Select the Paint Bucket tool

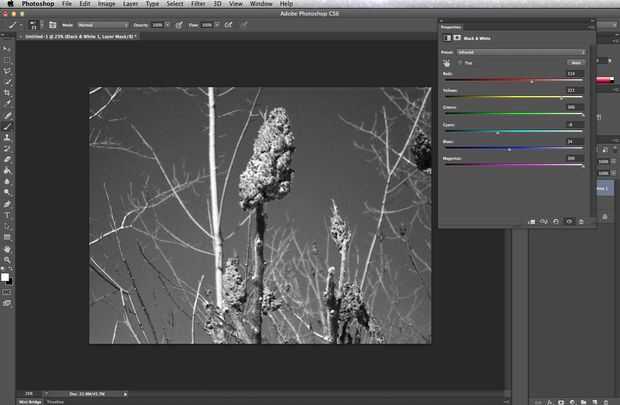point(7,170)
